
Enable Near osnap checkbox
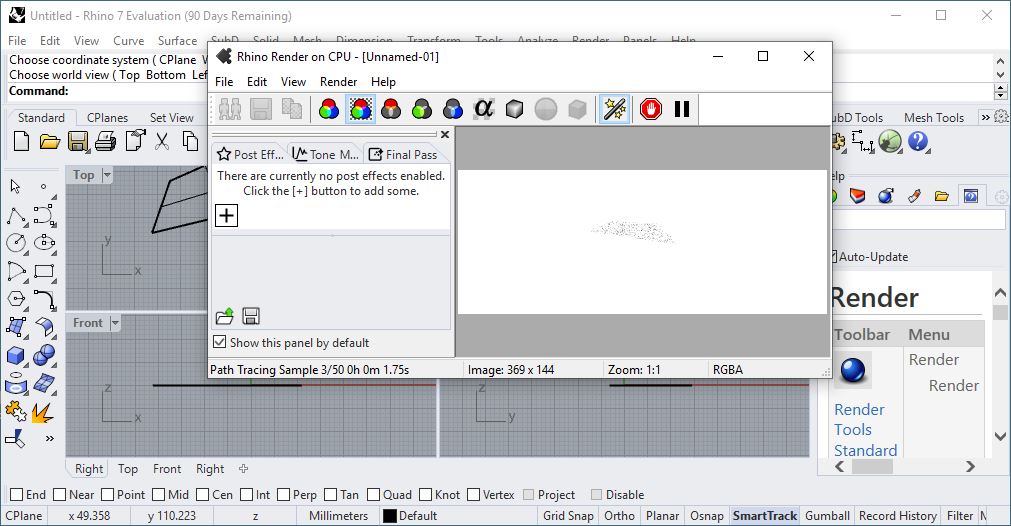(x=59, y=494)
